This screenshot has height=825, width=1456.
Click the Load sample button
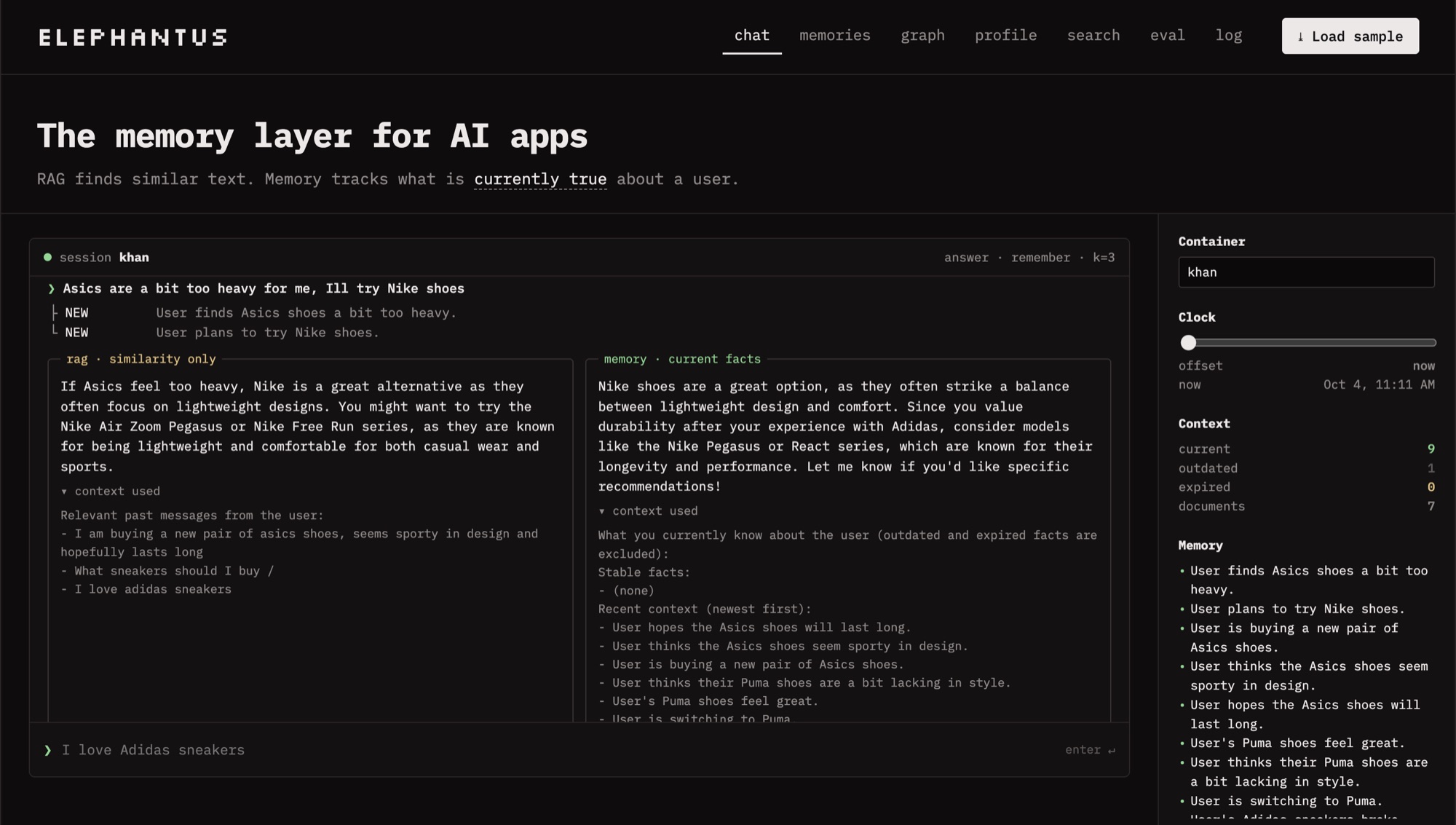(x=1350, y=36)
